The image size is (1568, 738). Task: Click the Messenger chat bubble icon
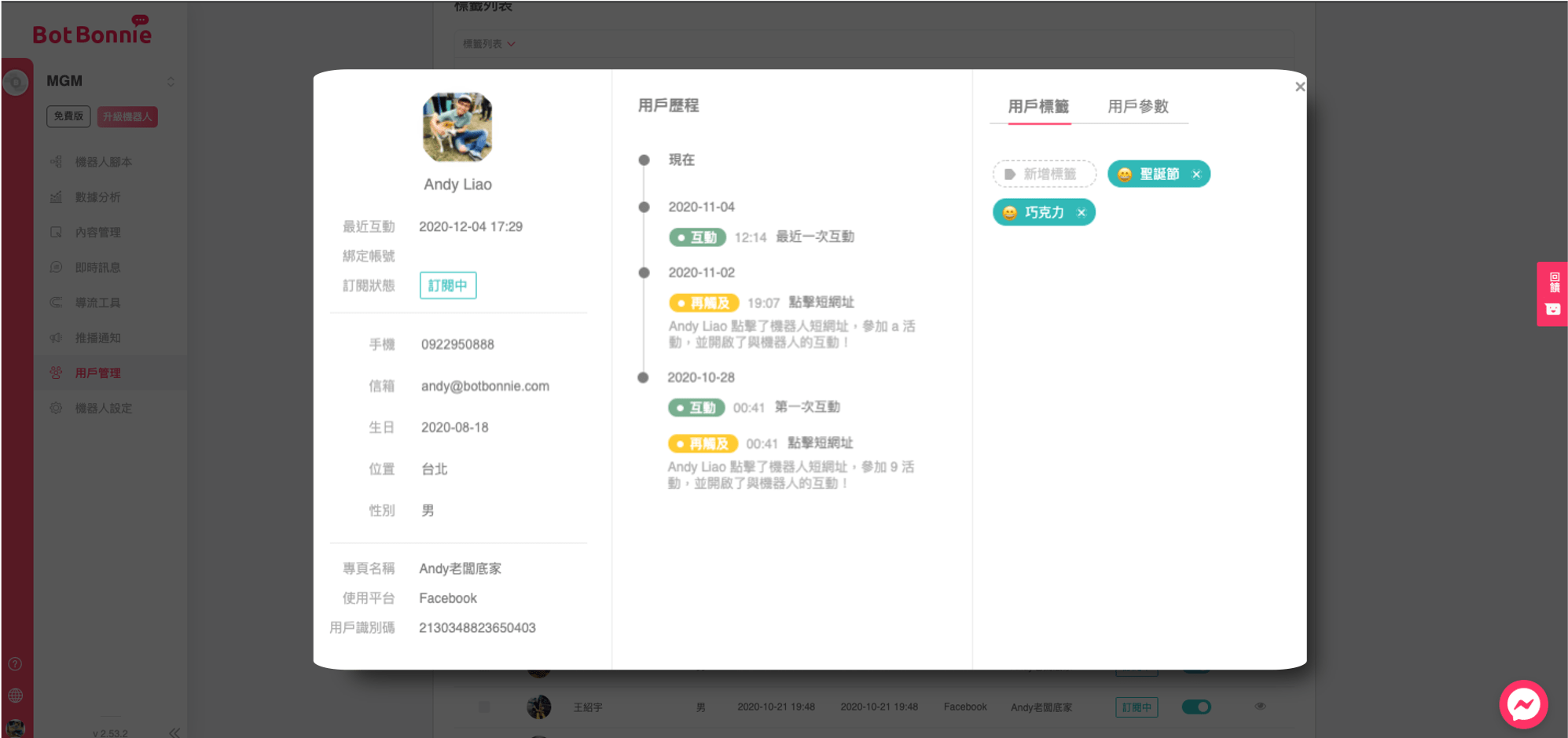[1522, 704]
